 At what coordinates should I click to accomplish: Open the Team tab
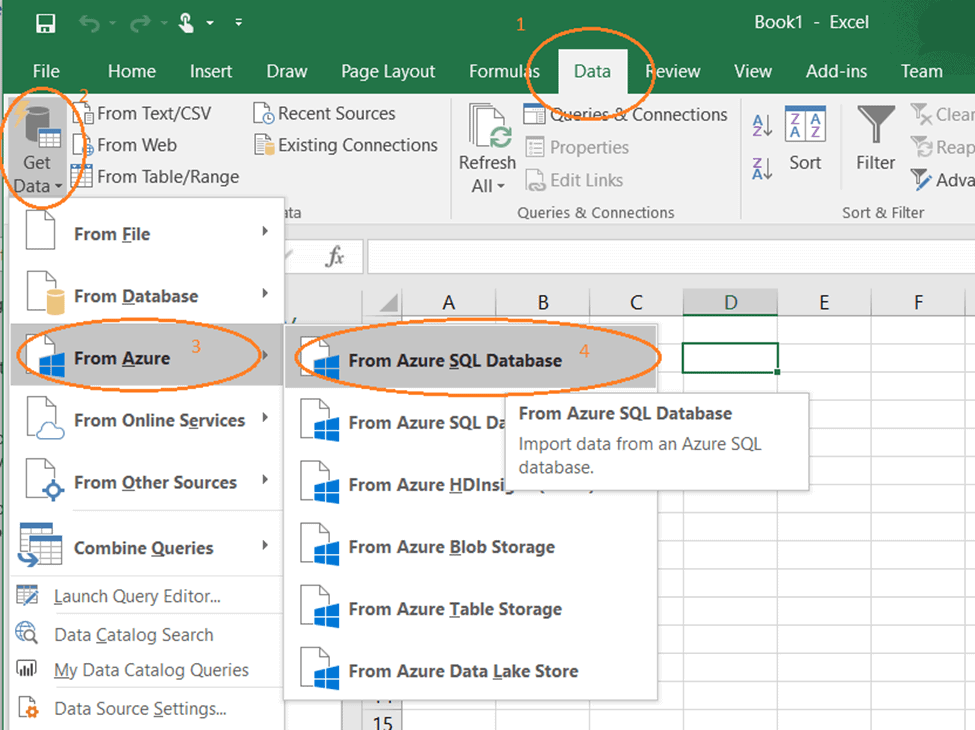922,72
